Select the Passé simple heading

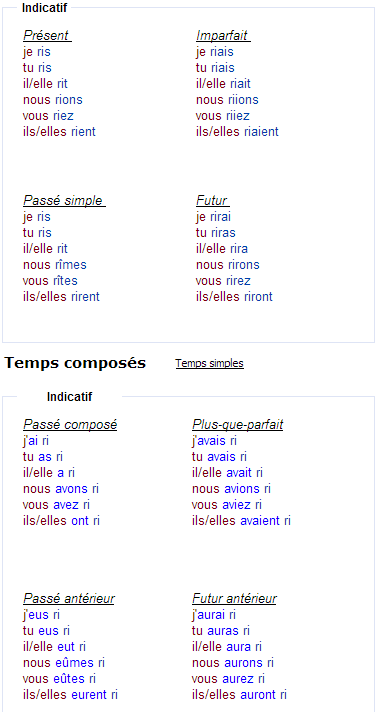pos(64,200)
